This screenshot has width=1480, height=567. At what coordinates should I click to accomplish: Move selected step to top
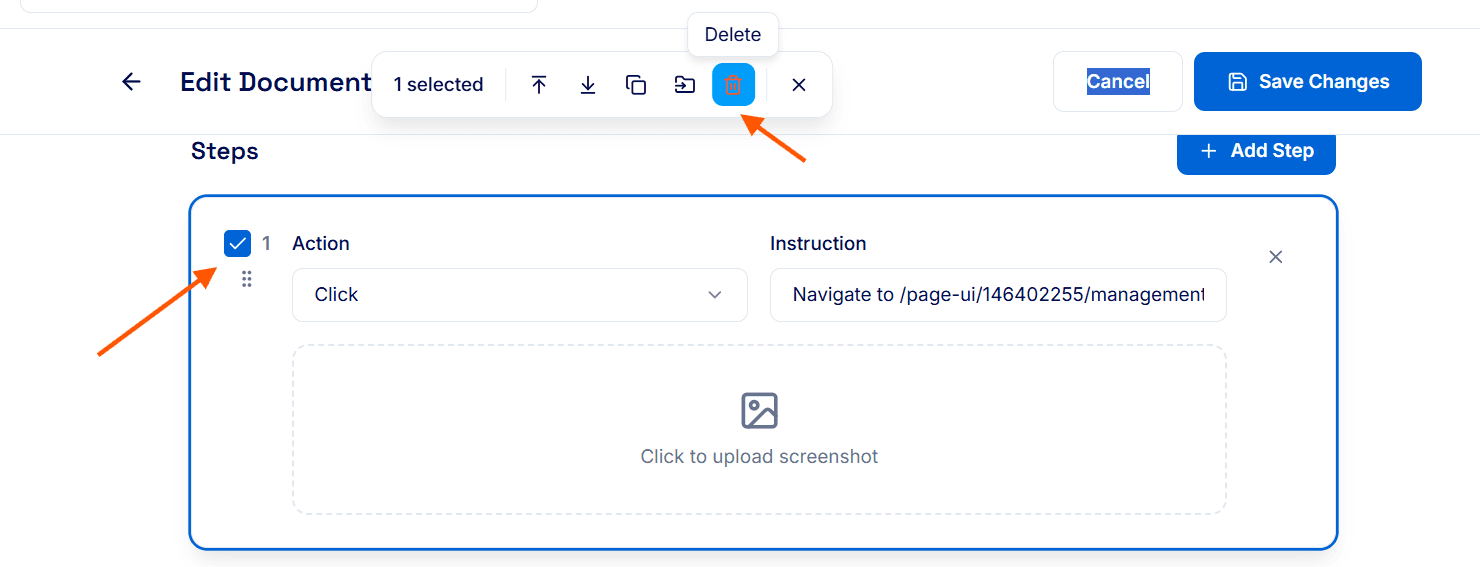[539, 85]
